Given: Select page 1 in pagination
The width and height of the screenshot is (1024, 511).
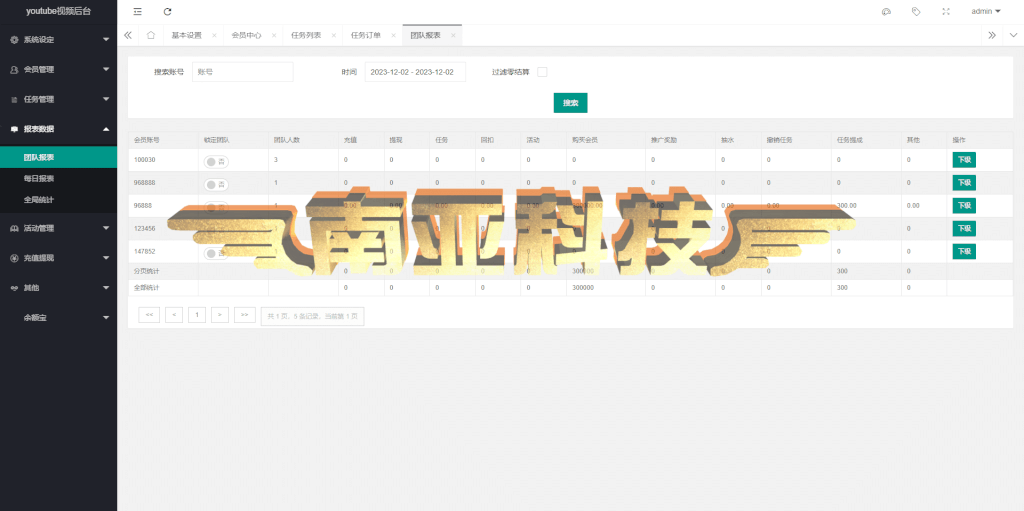Looking at the screenshot, I should click(x=197, y=315).
